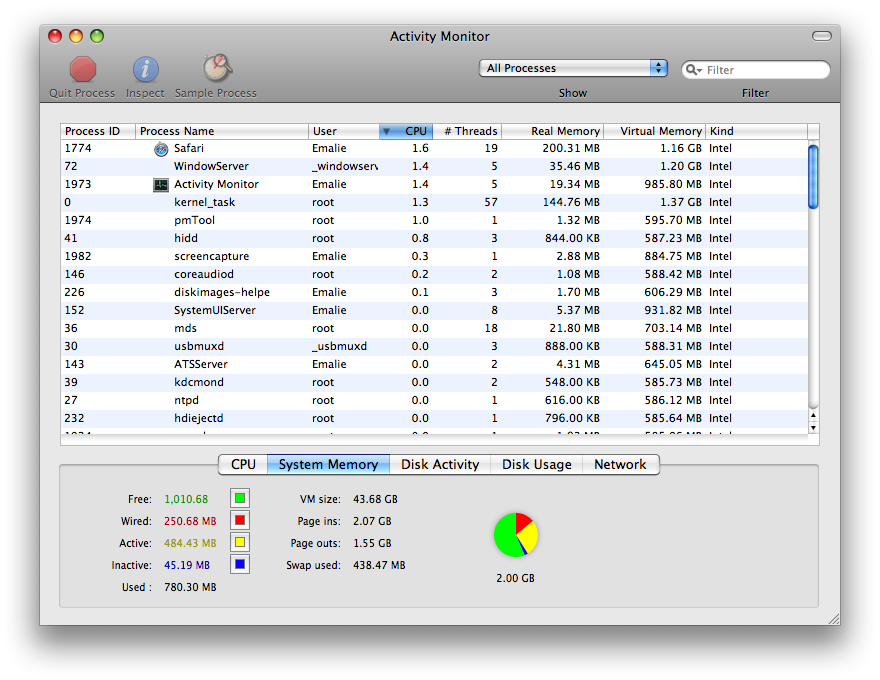This screenshot has width=880, height=680.
Task: Select the coreaudiod process row
Action: 434,274
